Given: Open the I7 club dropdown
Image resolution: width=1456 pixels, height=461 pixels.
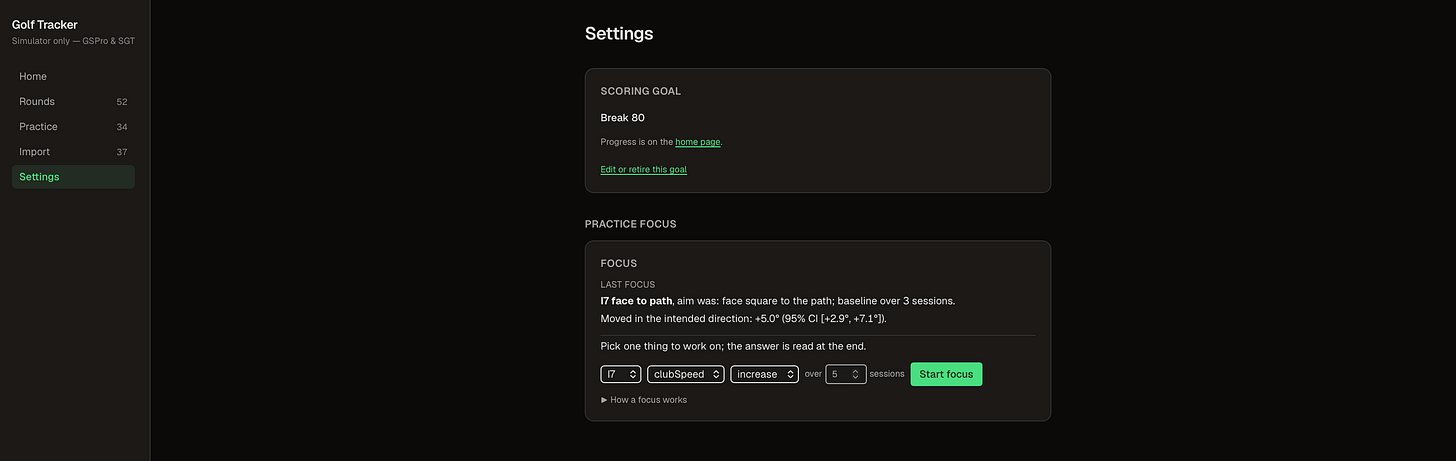Looking at the screenshot, I should tap(621, 374).
